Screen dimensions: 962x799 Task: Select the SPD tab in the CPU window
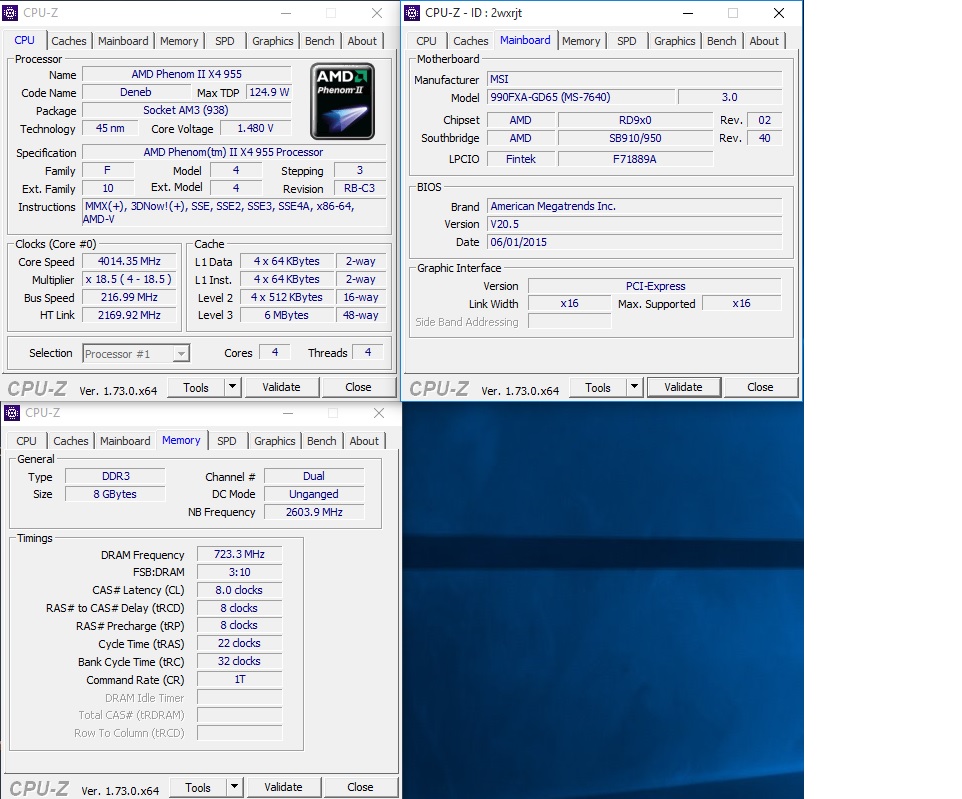225,41
